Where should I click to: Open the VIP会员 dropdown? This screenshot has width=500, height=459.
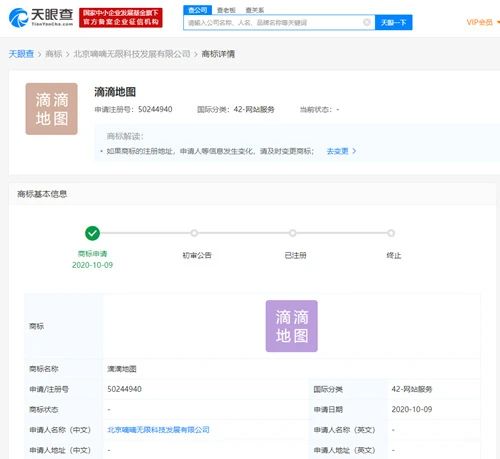click(482, 22)
